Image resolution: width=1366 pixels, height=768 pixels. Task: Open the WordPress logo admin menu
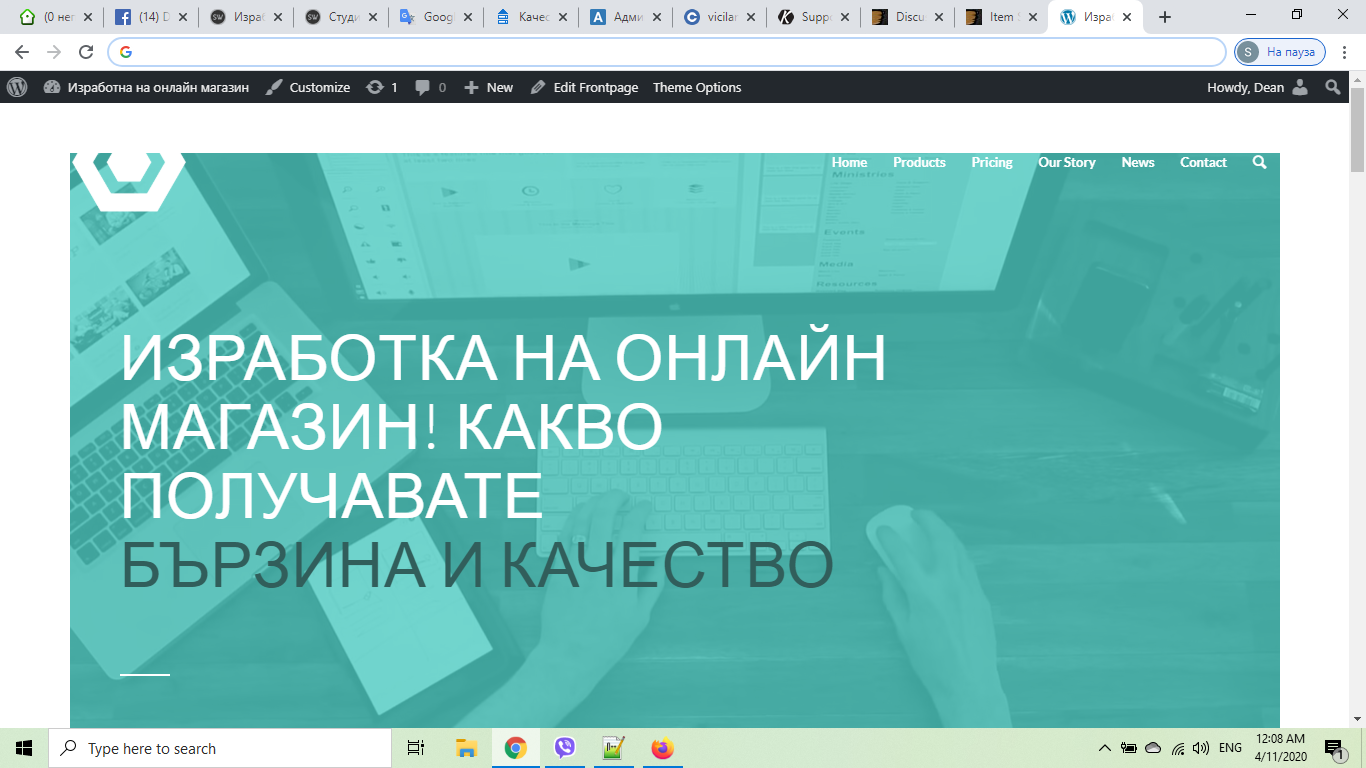click(x=17, y=87)
